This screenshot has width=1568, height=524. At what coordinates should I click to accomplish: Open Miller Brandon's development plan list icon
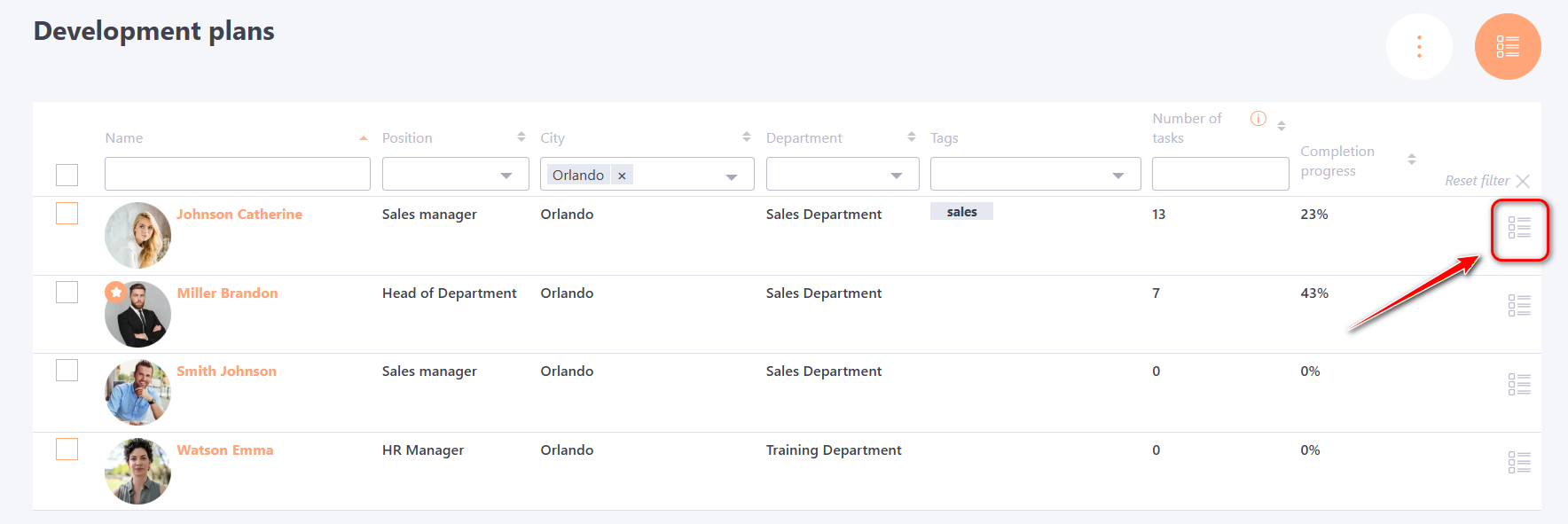(1519, 306)
